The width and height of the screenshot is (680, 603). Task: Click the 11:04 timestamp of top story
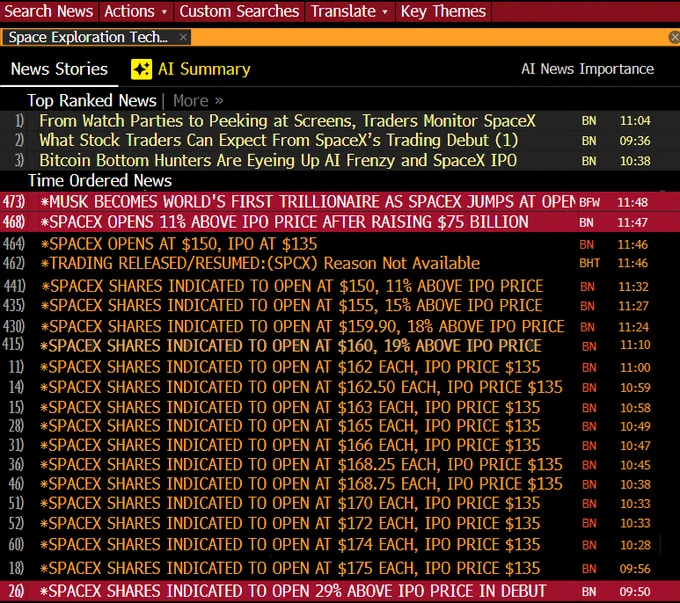[x=635, y=121]
